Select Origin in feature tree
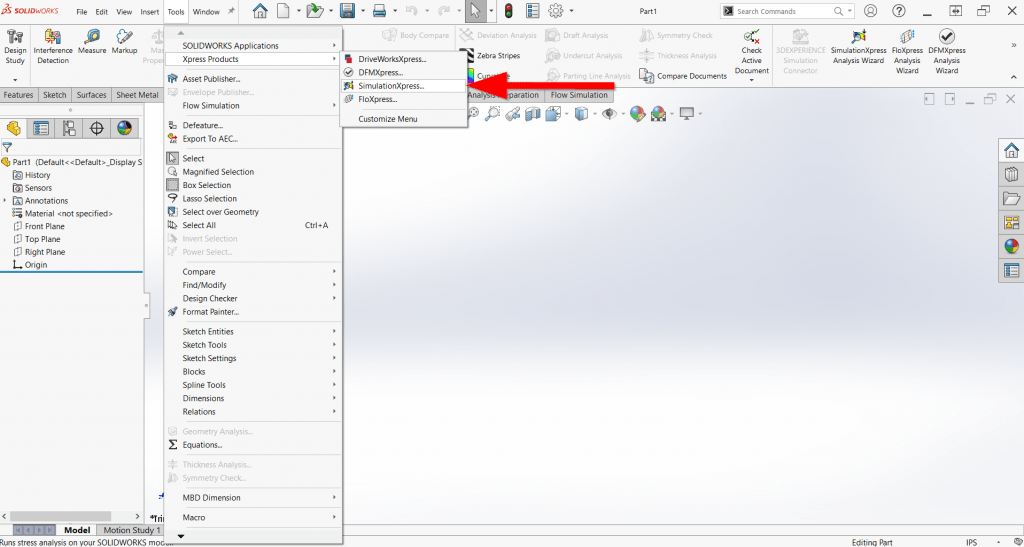The height and width of the screenshot is (547, 1024). (x=30, y=264)
